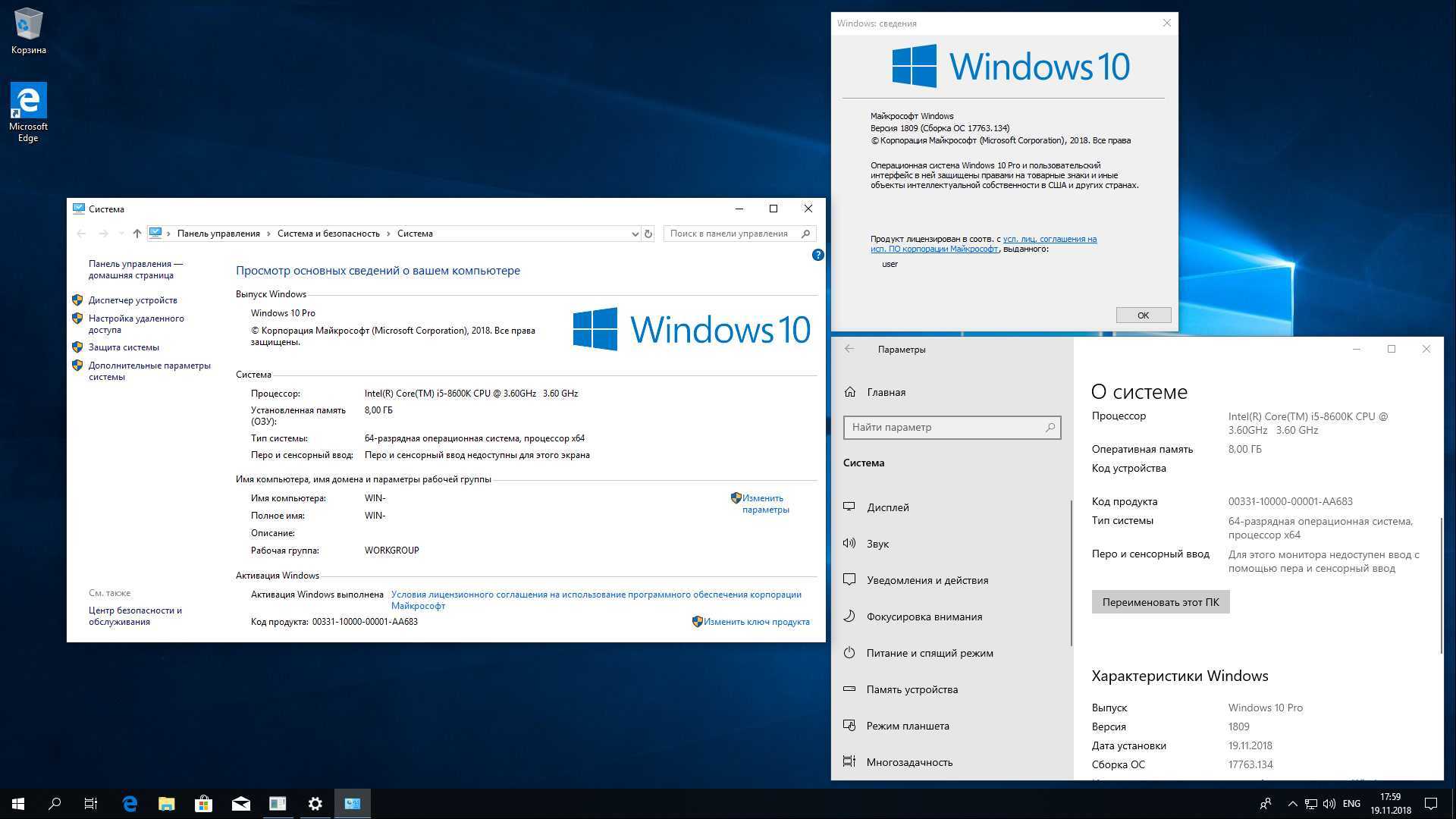Switch to the Control Panel System taskbar item

[353, 804]
